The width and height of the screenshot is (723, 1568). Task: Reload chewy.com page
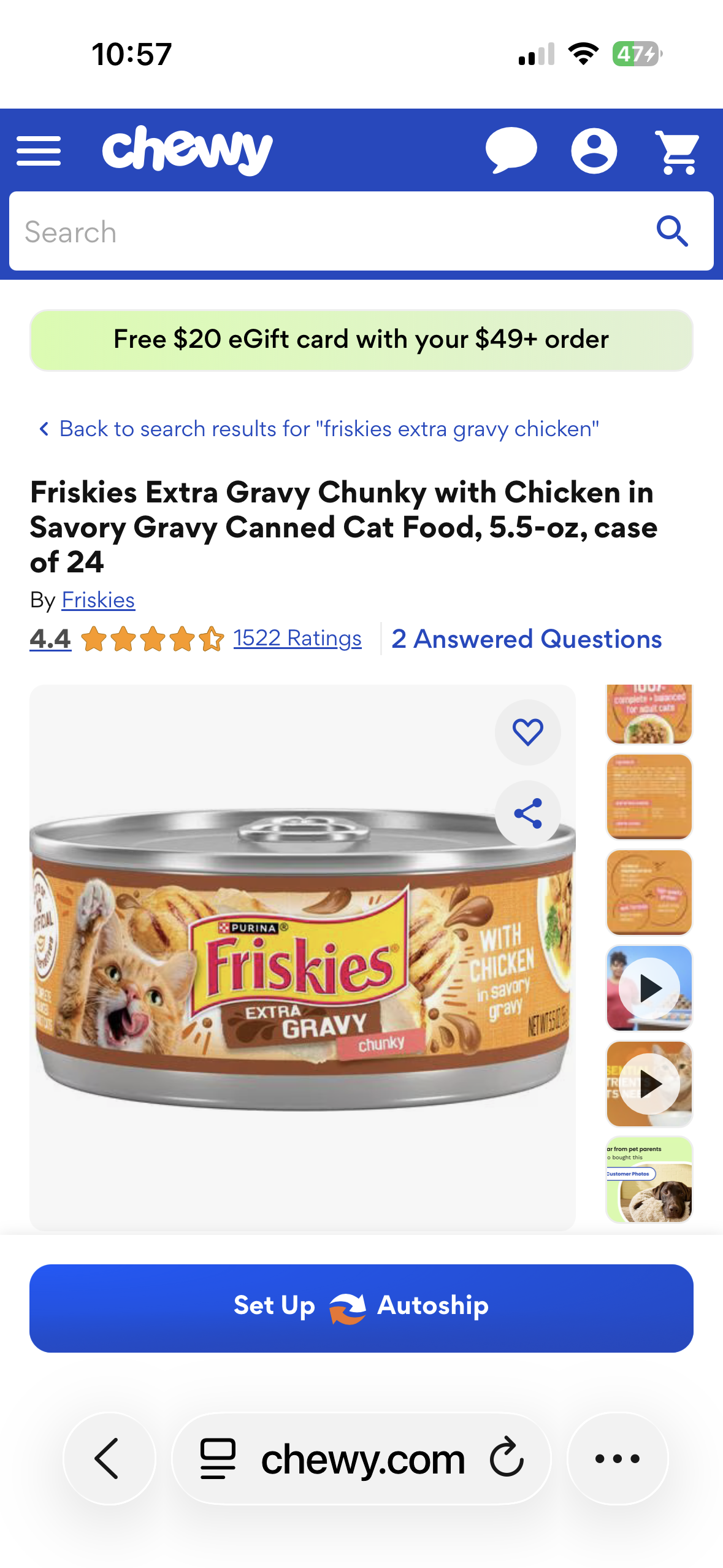(x=507, y=1458)
